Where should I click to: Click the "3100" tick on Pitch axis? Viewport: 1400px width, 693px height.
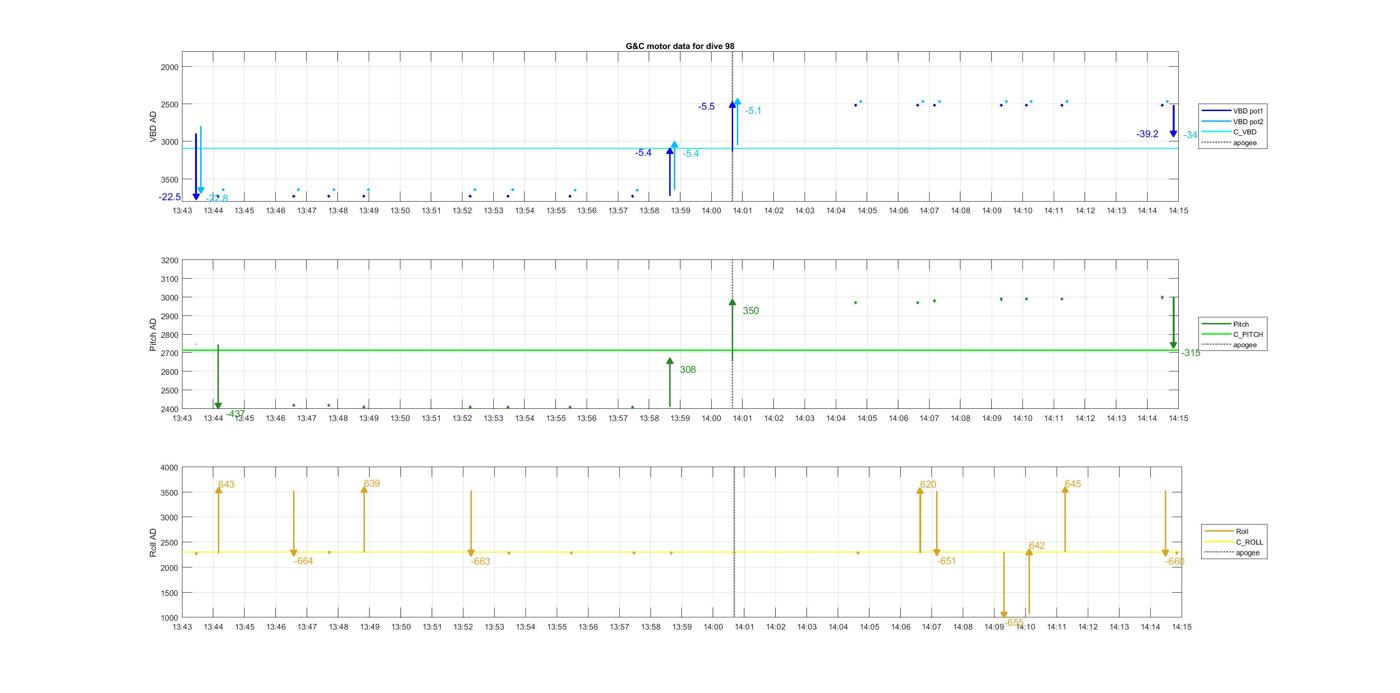point(168,279)
